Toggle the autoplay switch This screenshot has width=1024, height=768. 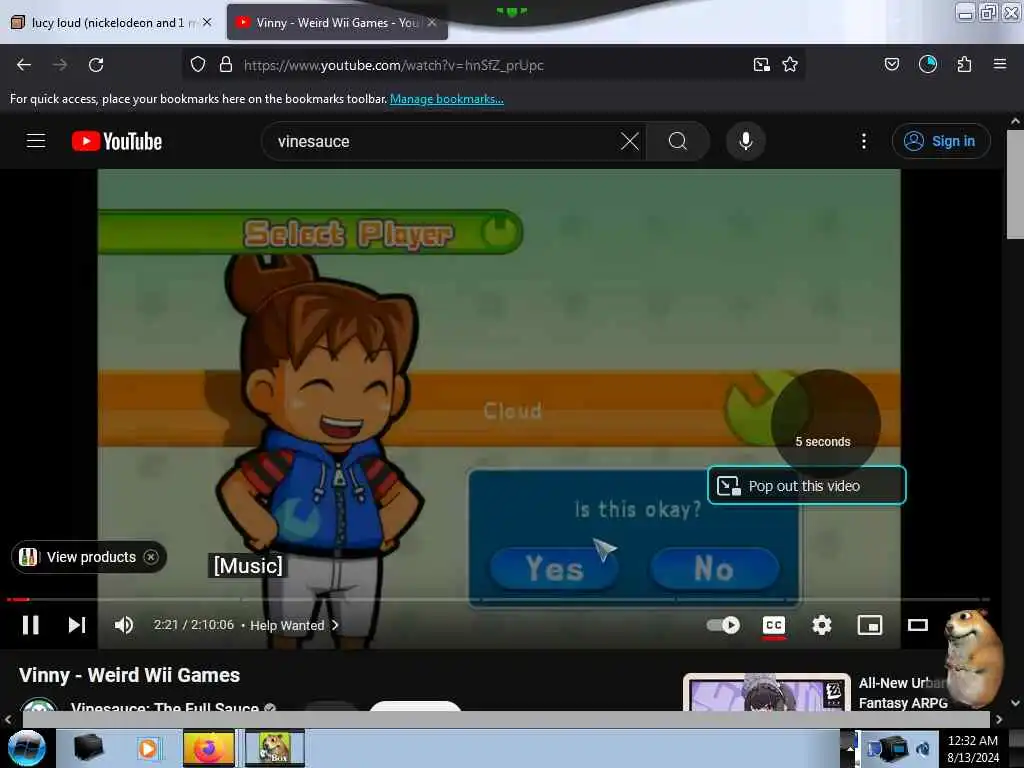(724, 625)
